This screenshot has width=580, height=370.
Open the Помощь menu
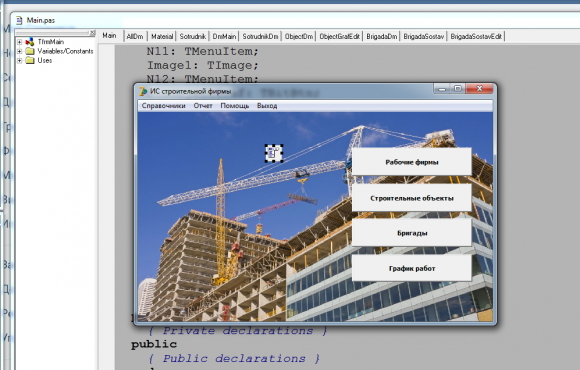(x=235, y=106)
